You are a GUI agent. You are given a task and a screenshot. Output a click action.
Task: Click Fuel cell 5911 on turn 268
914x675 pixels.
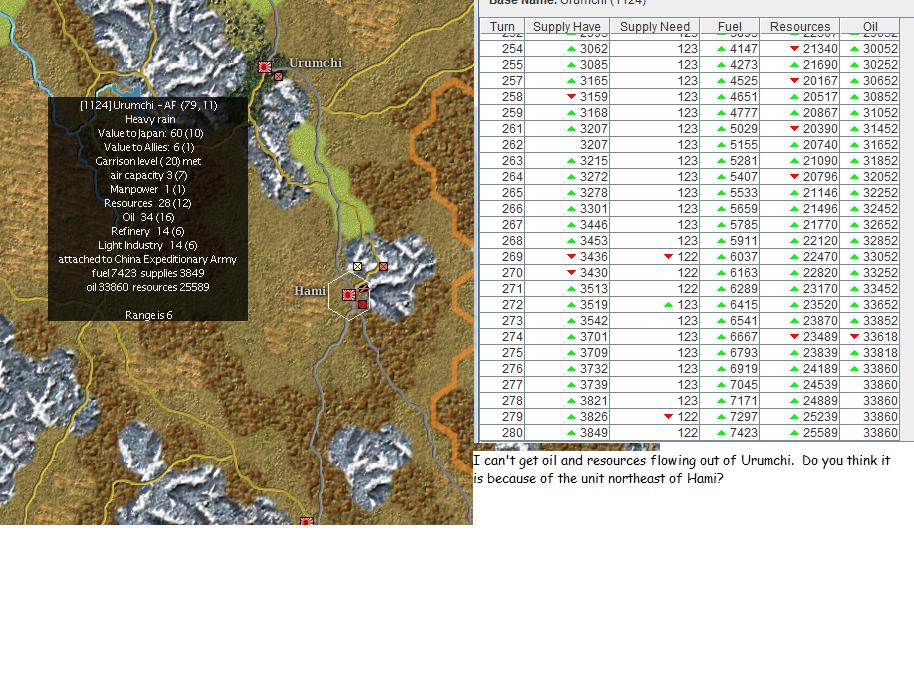730,241
